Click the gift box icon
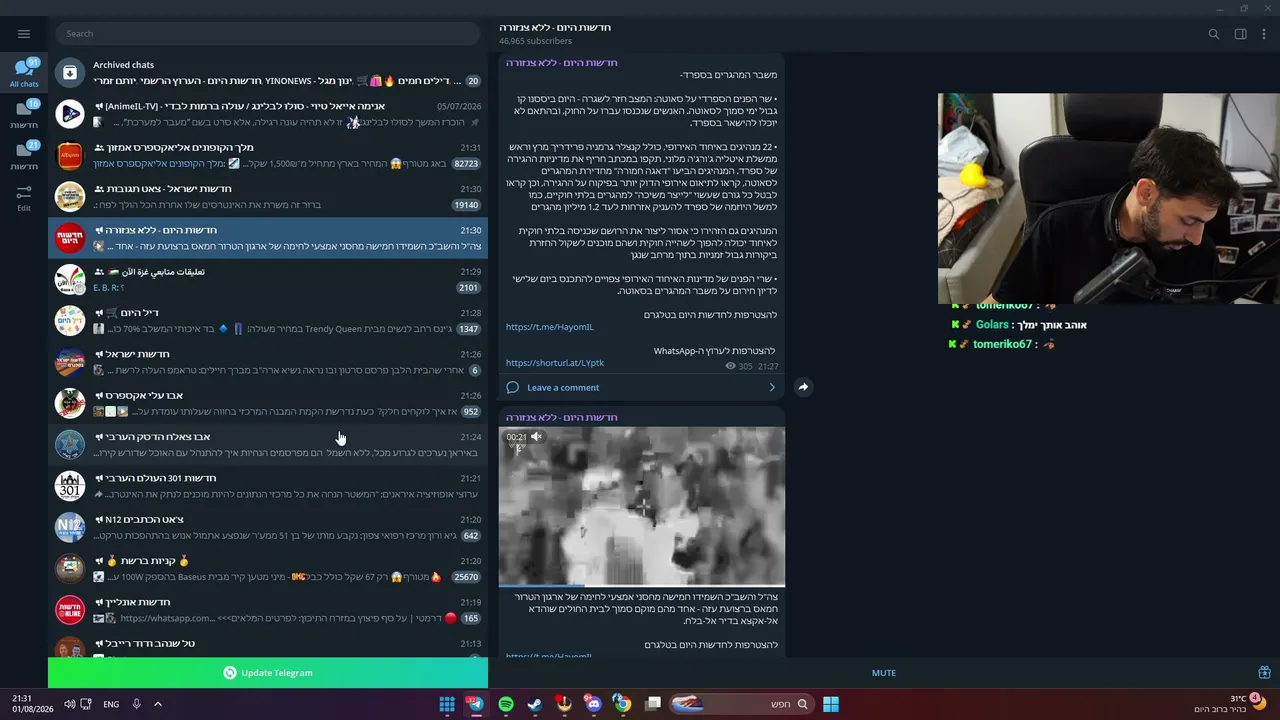Screen dimensions: 1280x720 [1264, 673]
